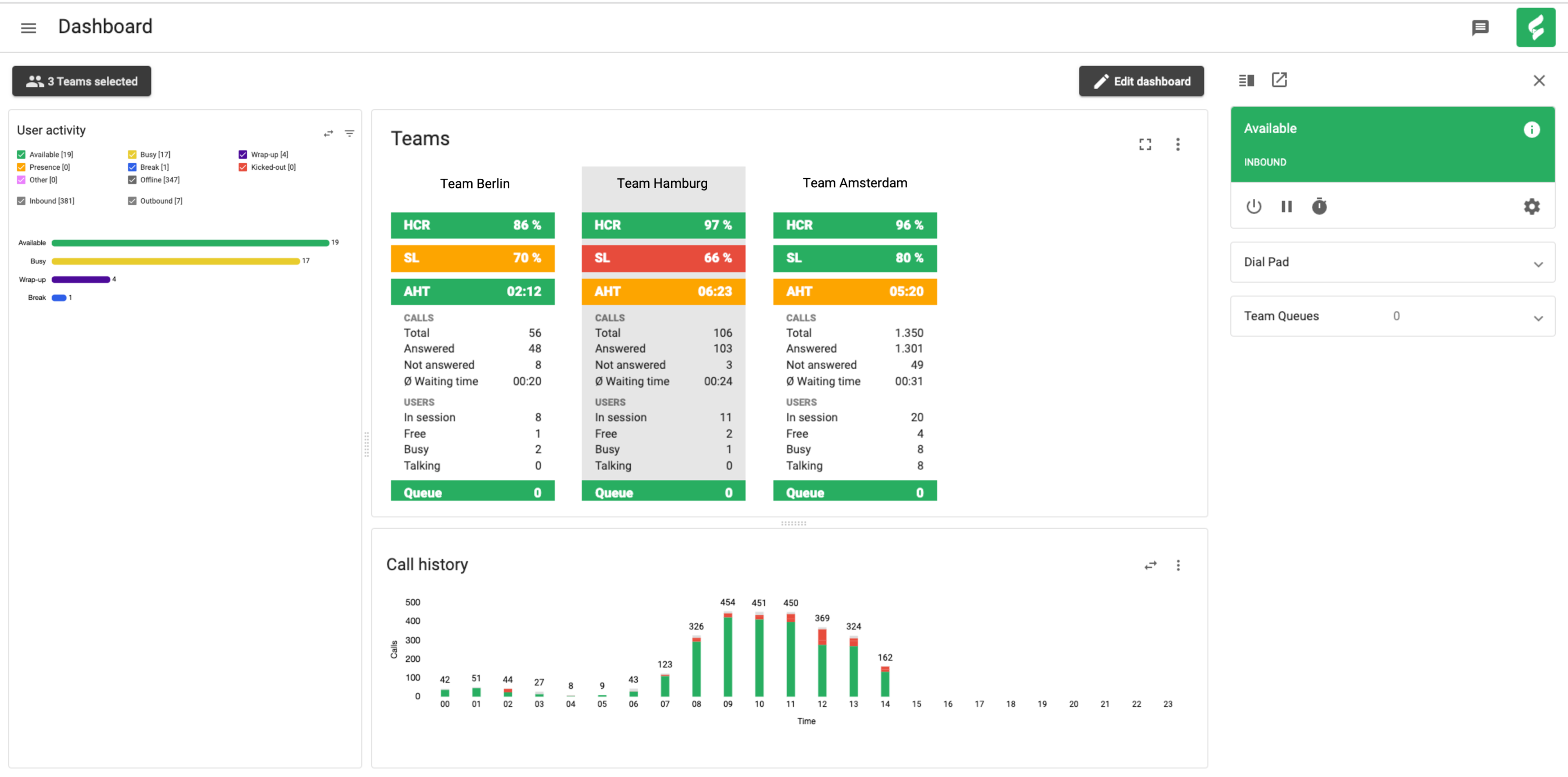Click the hour 14 bar in Call history
Viewport: 1568px width, 777px height.
[885, 682]
